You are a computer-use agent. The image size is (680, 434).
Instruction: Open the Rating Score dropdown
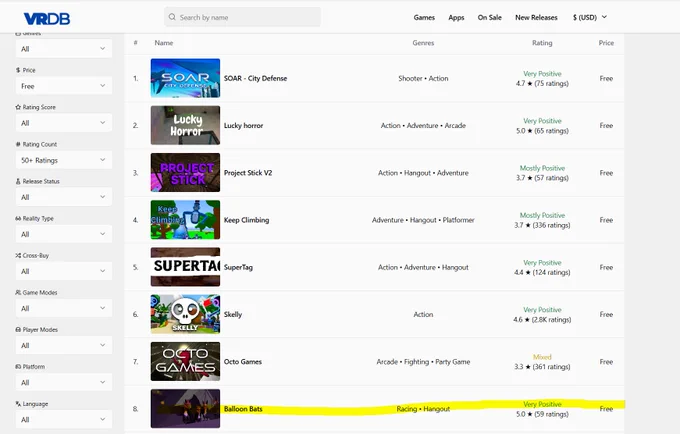point(64,123)
